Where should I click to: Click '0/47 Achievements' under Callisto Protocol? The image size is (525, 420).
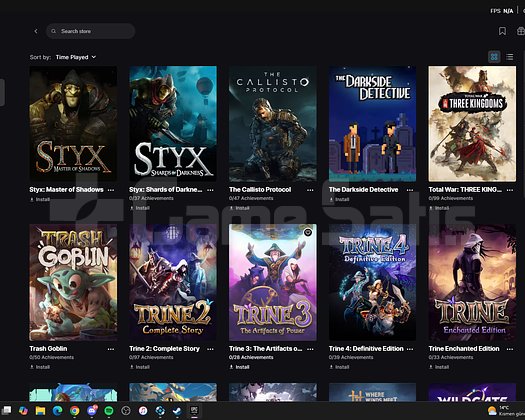point(251,198)
